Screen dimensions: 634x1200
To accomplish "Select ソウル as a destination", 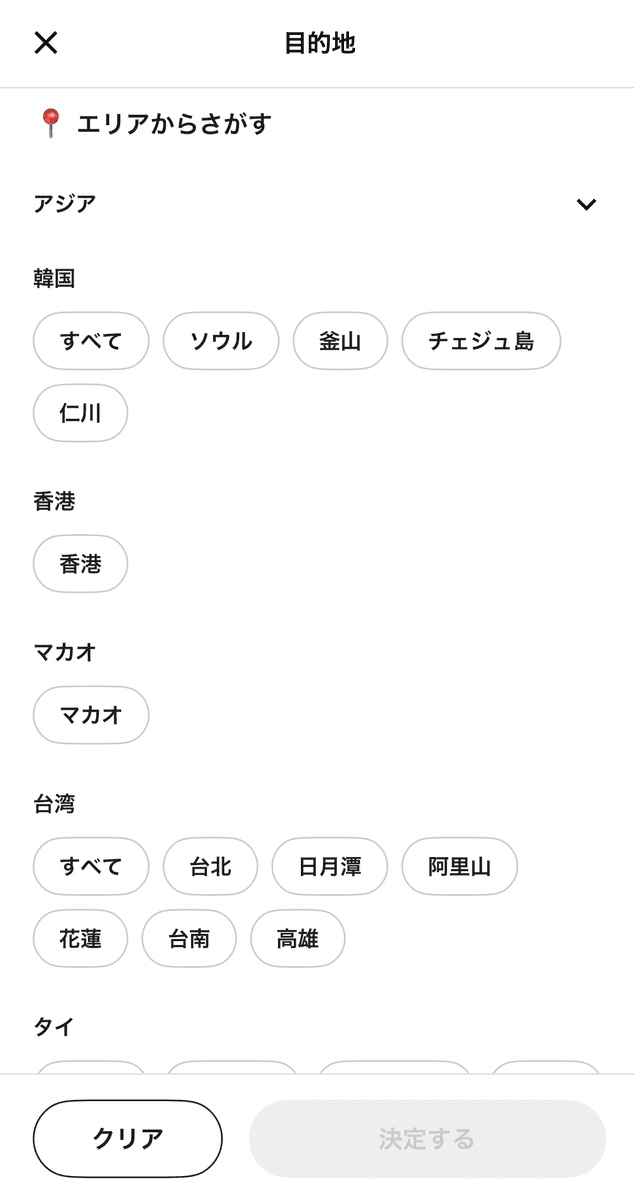I will tap(220, 341).
